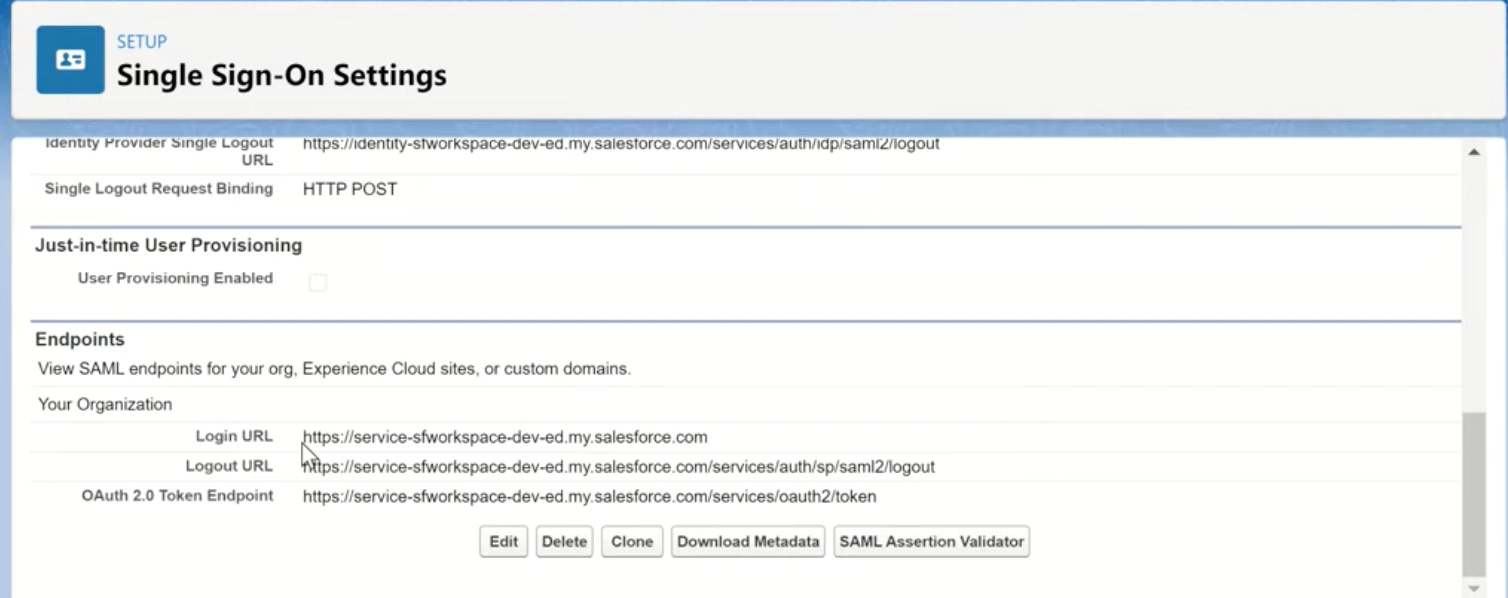Toggle the User Provisioning Enabled checkbox

tap(318, 283)
